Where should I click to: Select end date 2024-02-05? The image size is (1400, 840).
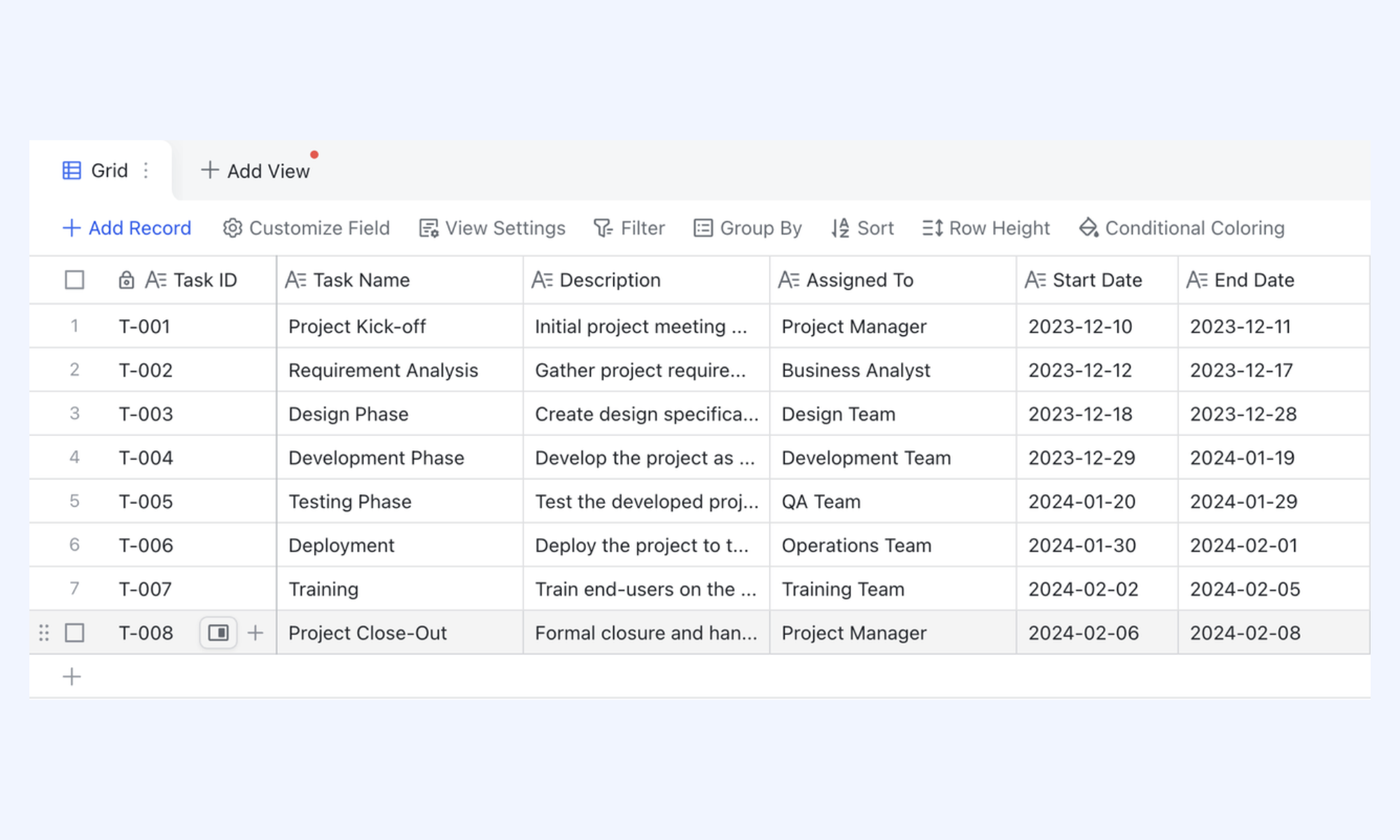tap(1273, 589)
